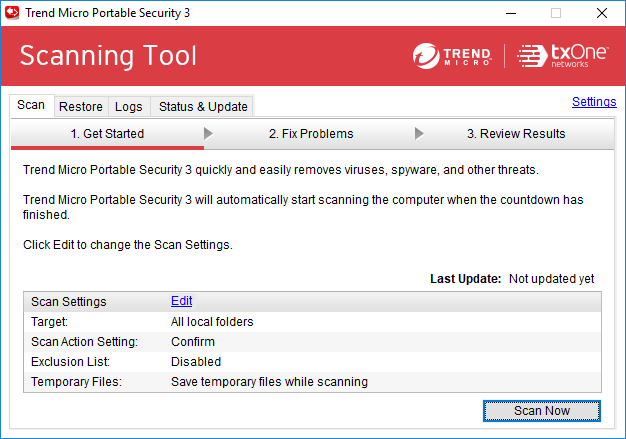
Task: Select the Status & Update tab
Action: click(x=203, y=106)
